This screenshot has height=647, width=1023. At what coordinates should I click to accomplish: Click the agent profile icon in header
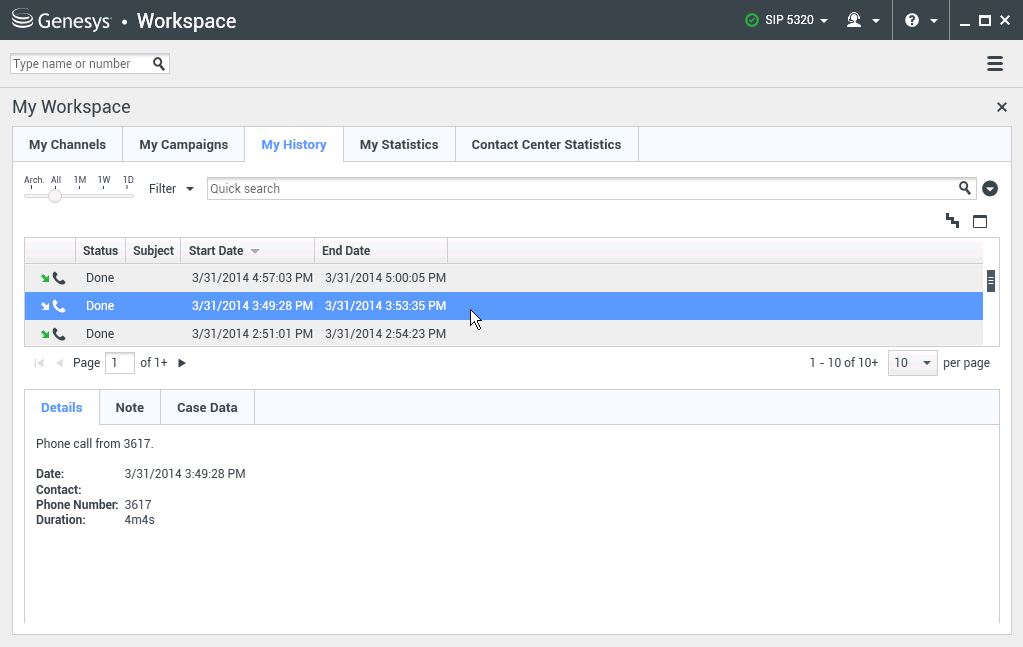coord(854,20)
